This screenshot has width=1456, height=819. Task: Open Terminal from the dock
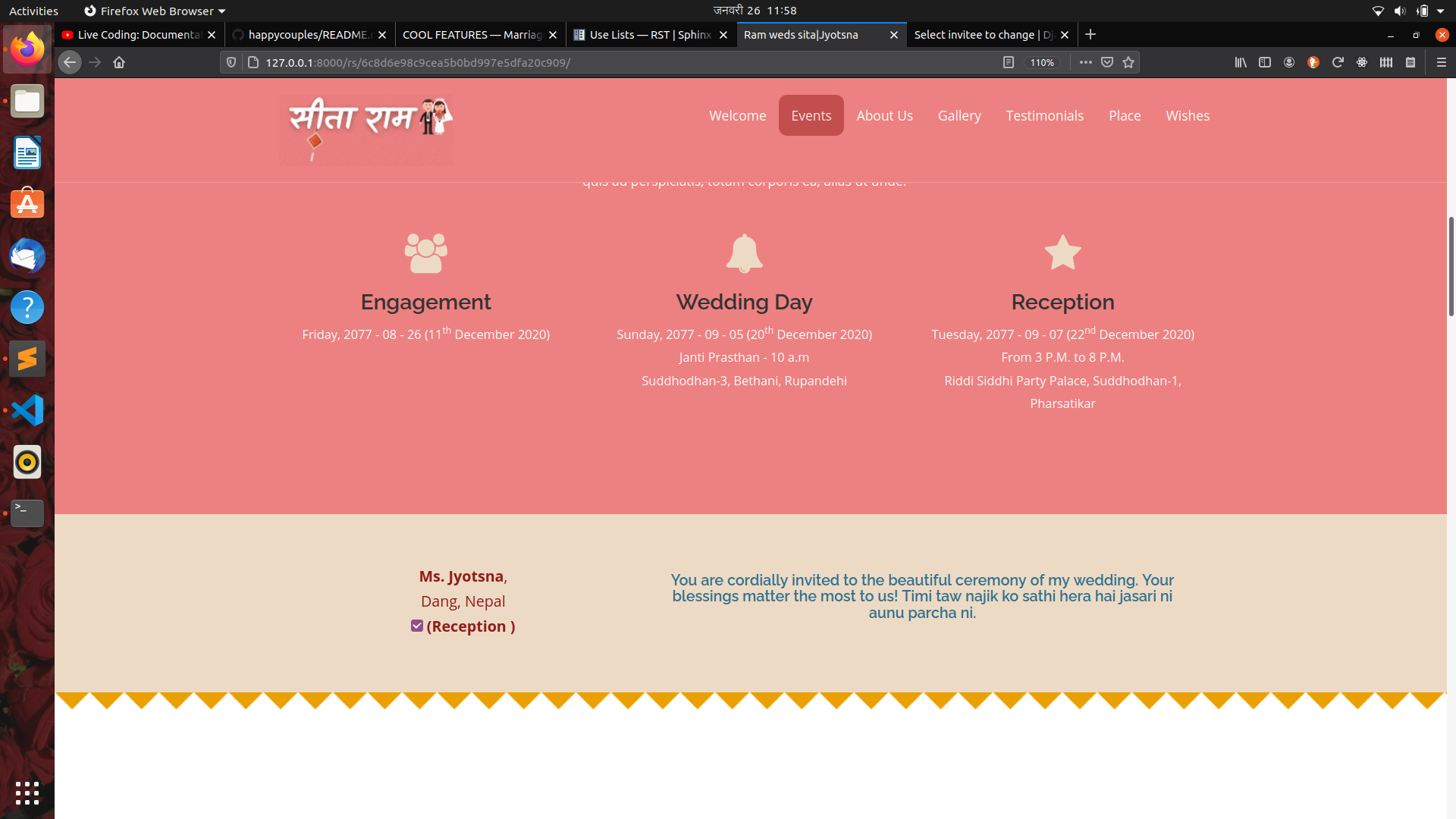click(27, 513)
